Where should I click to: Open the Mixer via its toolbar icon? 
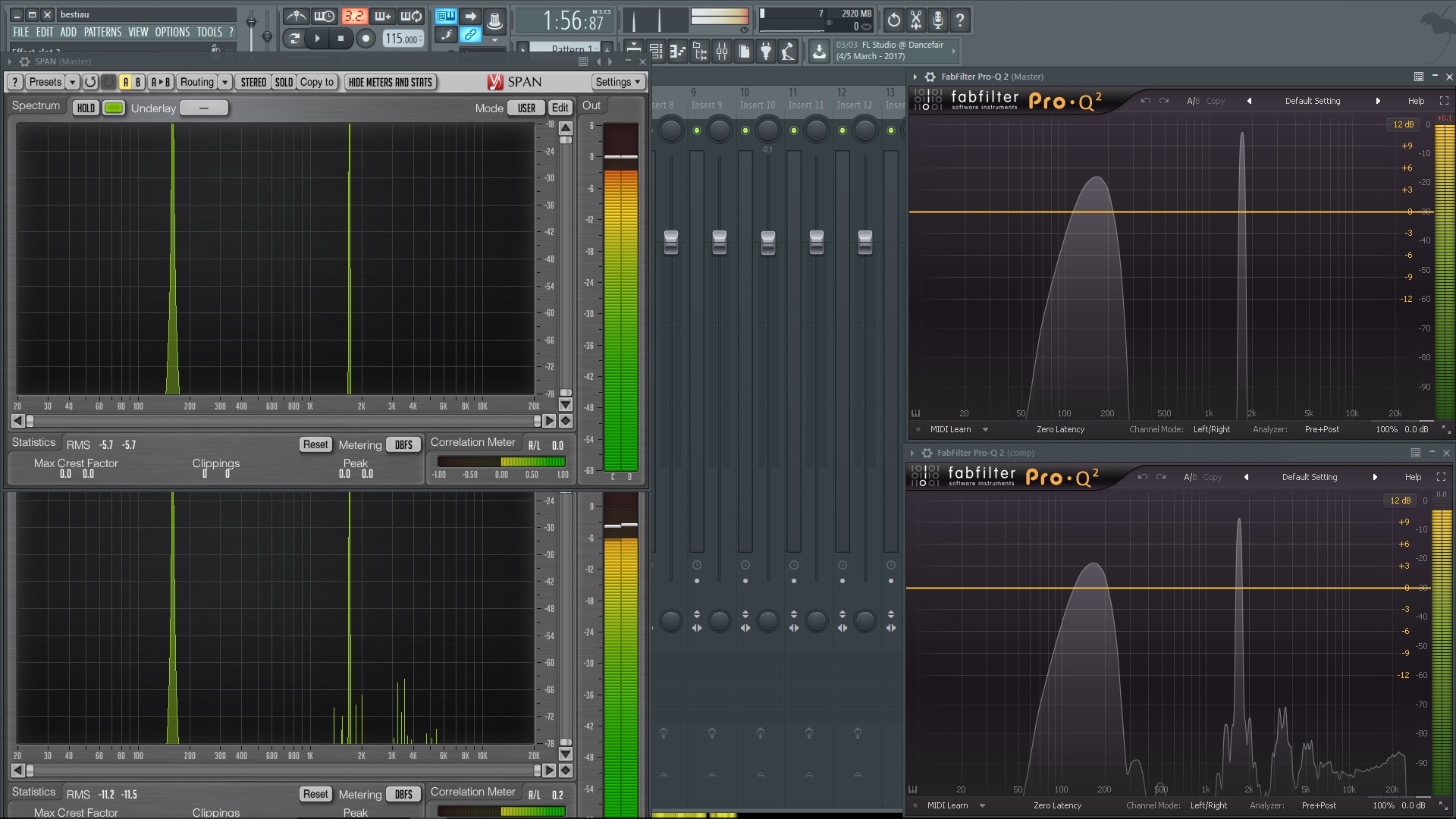tap(722, 52)
